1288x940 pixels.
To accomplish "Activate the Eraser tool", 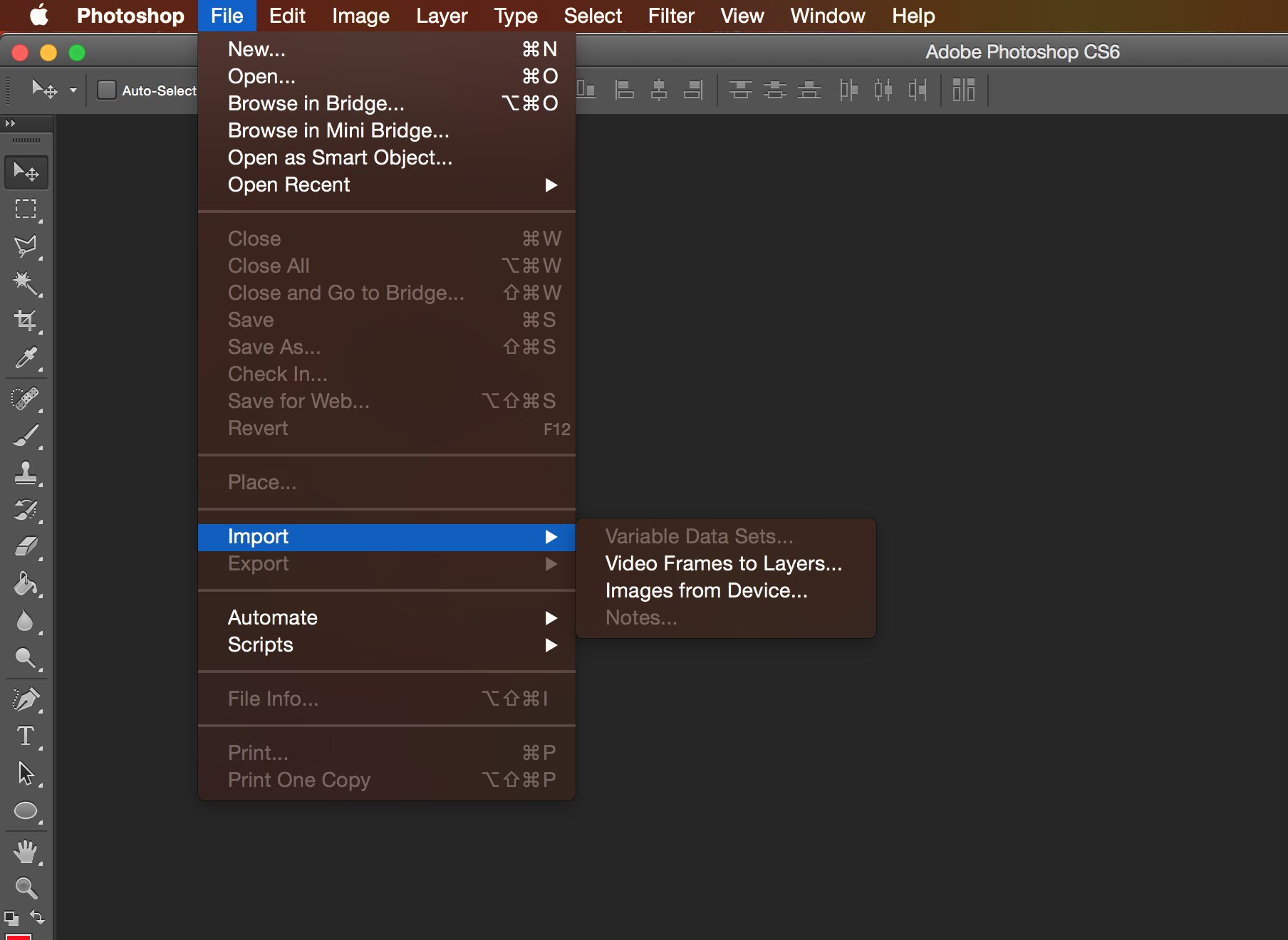I will [26, 547].
